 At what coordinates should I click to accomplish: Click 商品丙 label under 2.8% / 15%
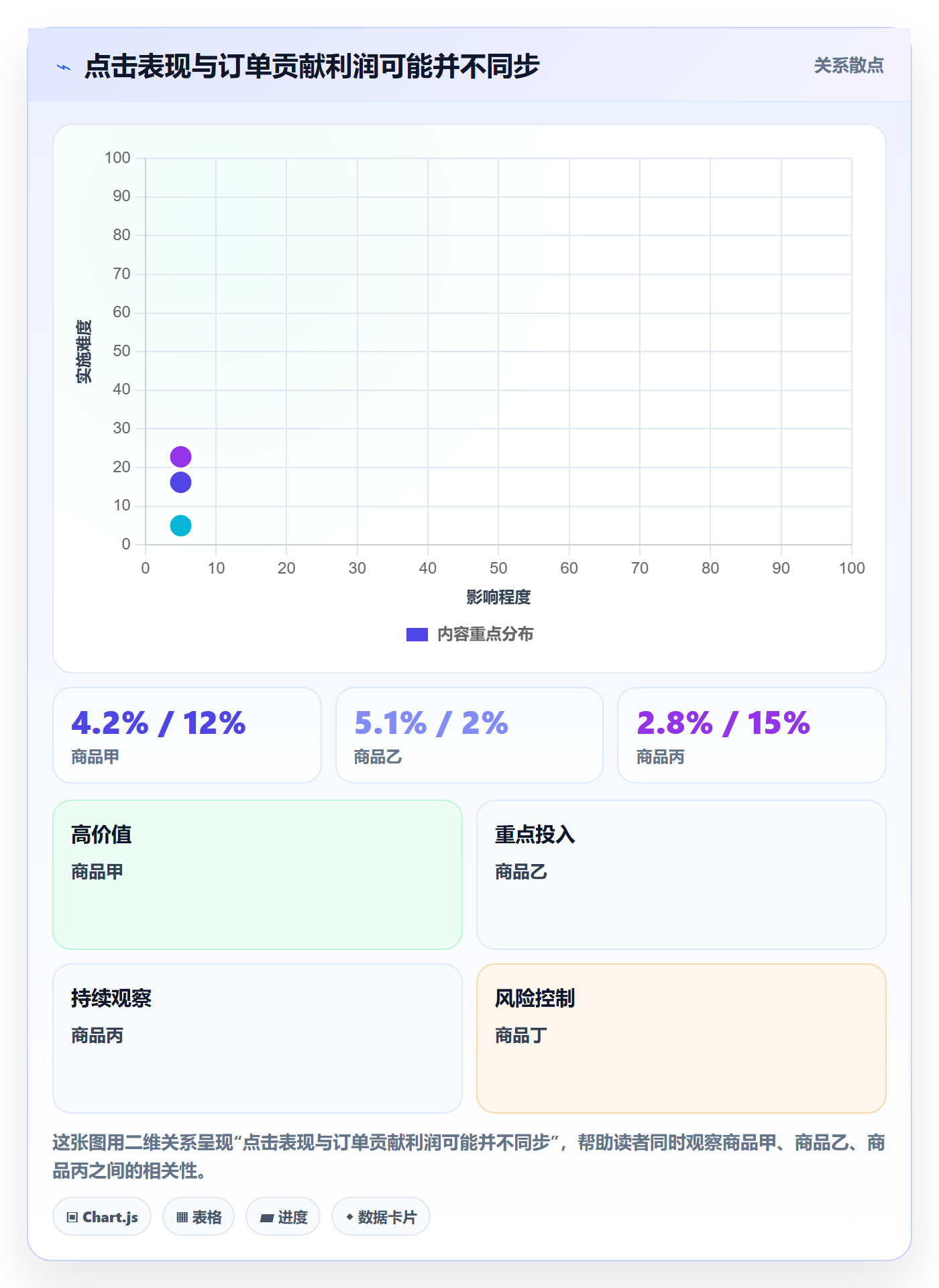point(661,757)
